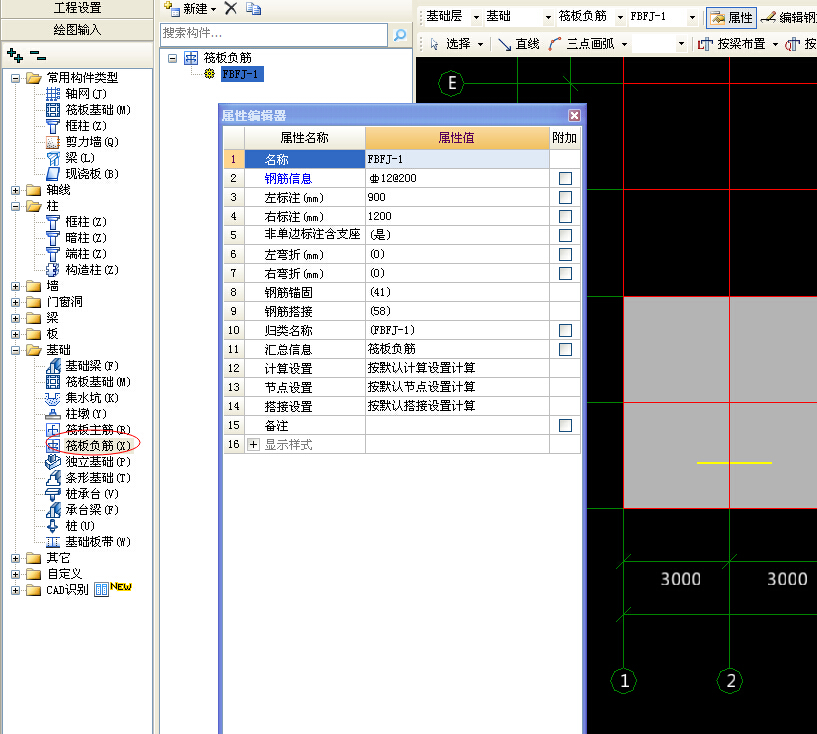Image resolution: width=817 pixels, height=734 pixels.
Task: Toggle 附加 checkbox for 非单边标注含支座 row
Action: click(x=565, y=235)
